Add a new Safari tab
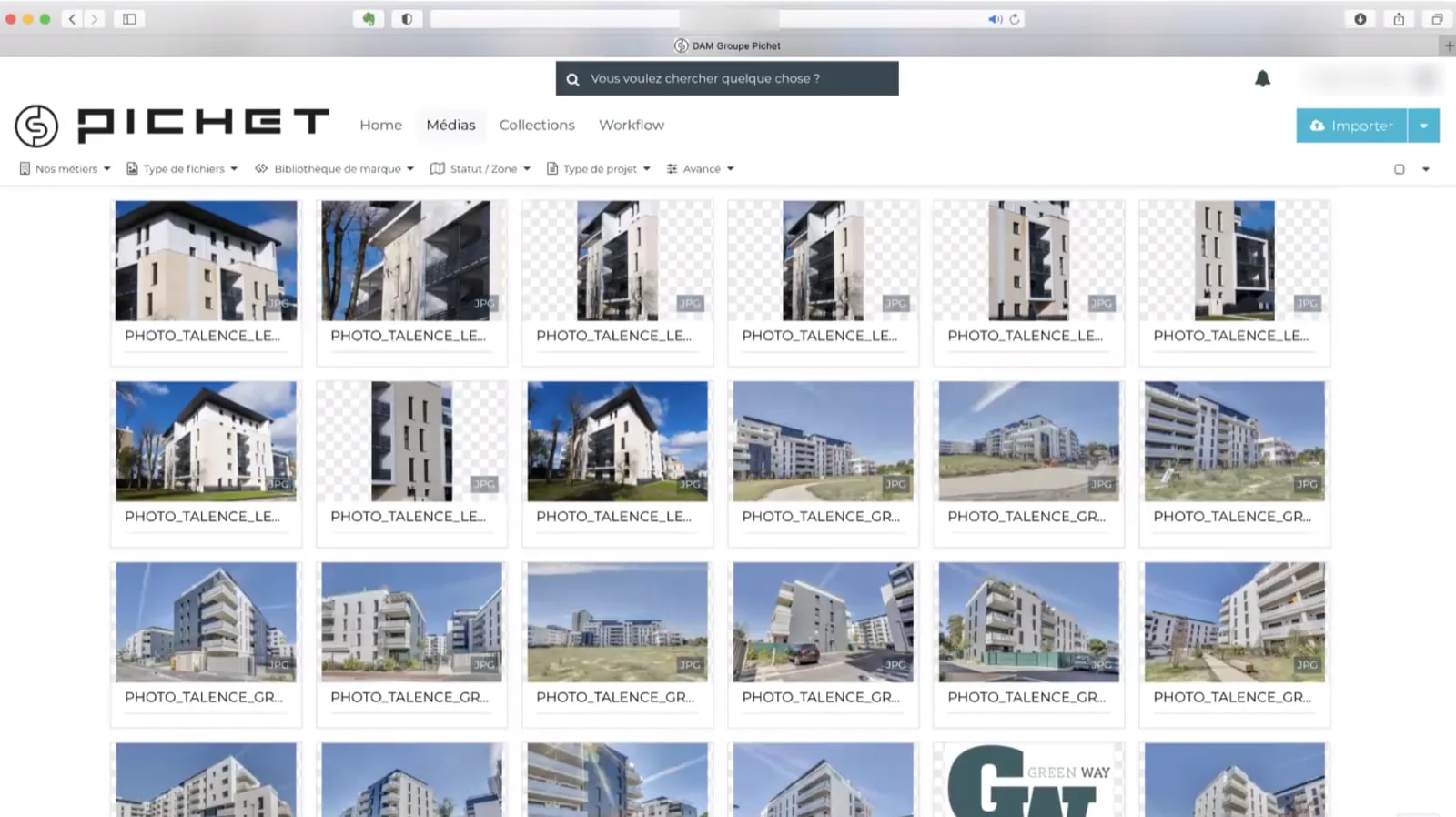The width and height of the screenshot is (1456, 817). (x=1448, y=45)
